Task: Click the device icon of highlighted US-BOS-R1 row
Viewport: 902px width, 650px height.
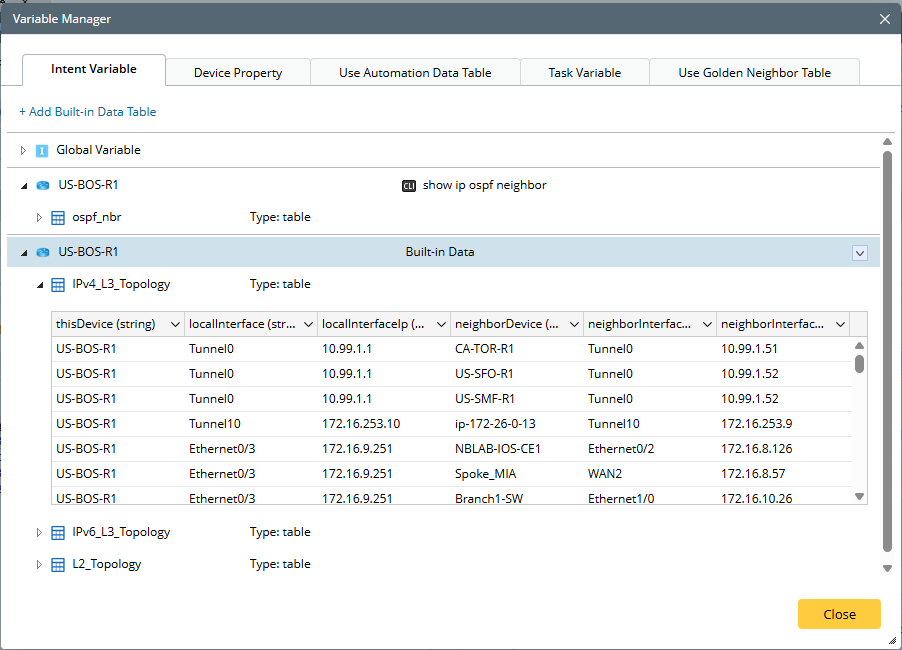Action: (x=42, y=253)
